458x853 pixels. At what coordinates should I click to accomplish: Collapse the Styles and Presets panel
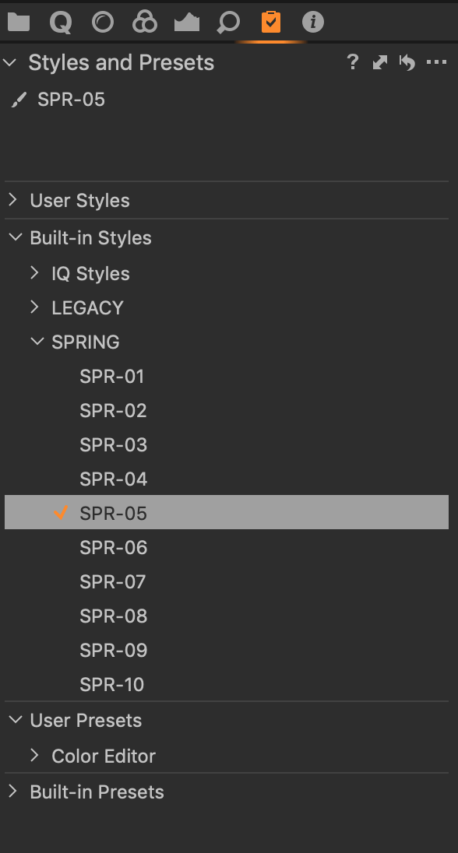[x=10, y=63]
